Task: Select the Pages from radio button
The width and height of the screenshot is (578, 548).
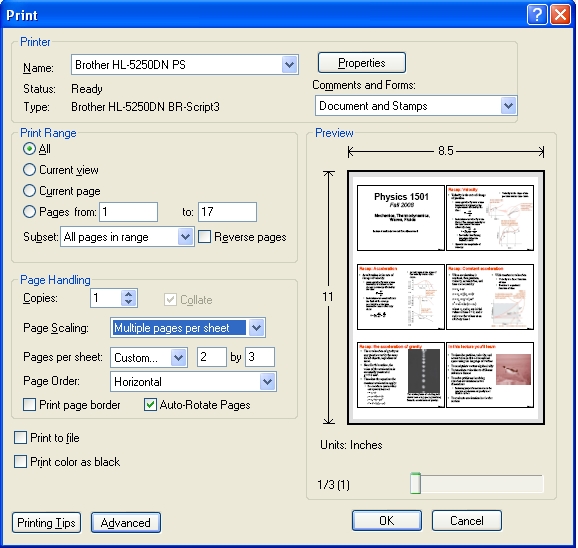Action: pyautogui.click(x=29, y=212)
